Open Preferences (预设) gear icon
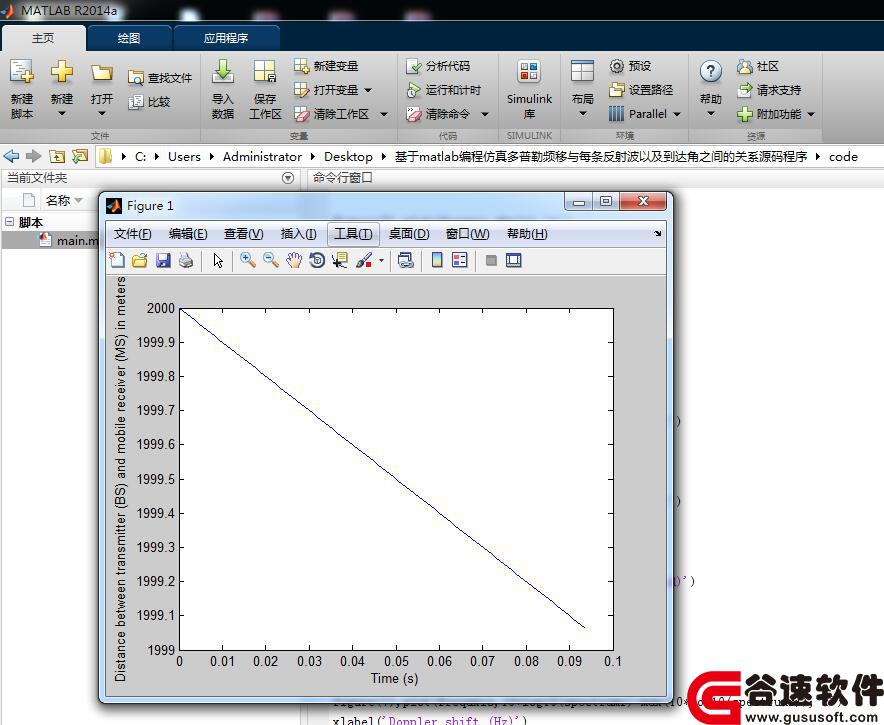The height and width of the screenshot is (725, 884). (617, 66)
